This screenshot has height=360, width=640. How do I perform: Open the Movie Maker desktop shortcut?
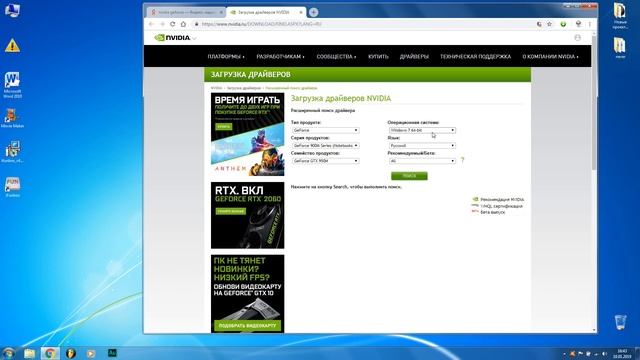12,118
